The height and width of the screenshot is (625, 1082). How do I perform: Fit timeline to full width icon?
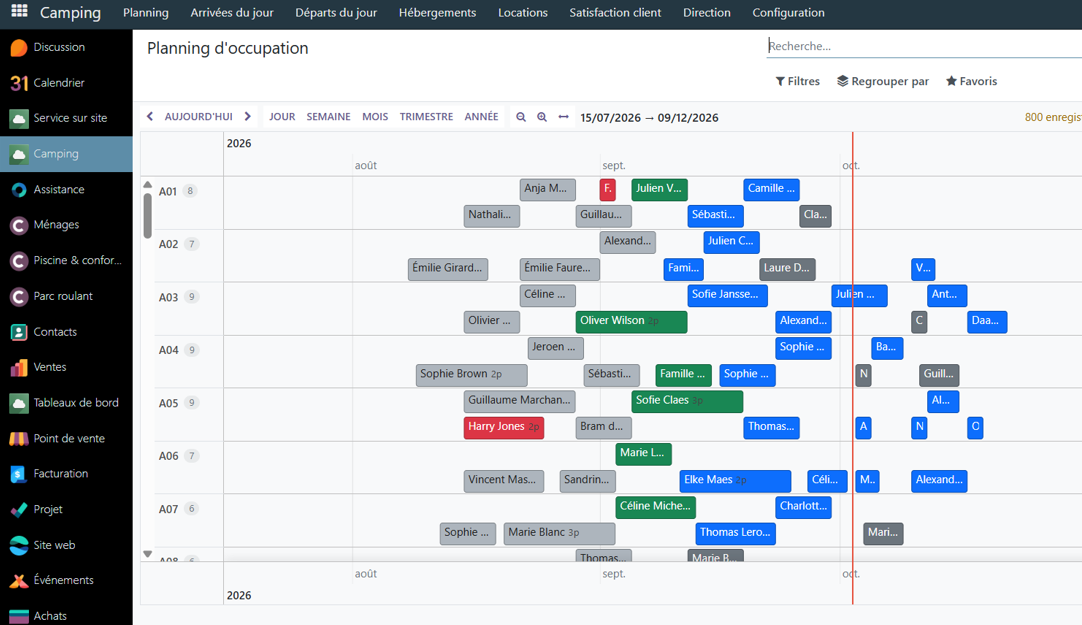point(564,117)
